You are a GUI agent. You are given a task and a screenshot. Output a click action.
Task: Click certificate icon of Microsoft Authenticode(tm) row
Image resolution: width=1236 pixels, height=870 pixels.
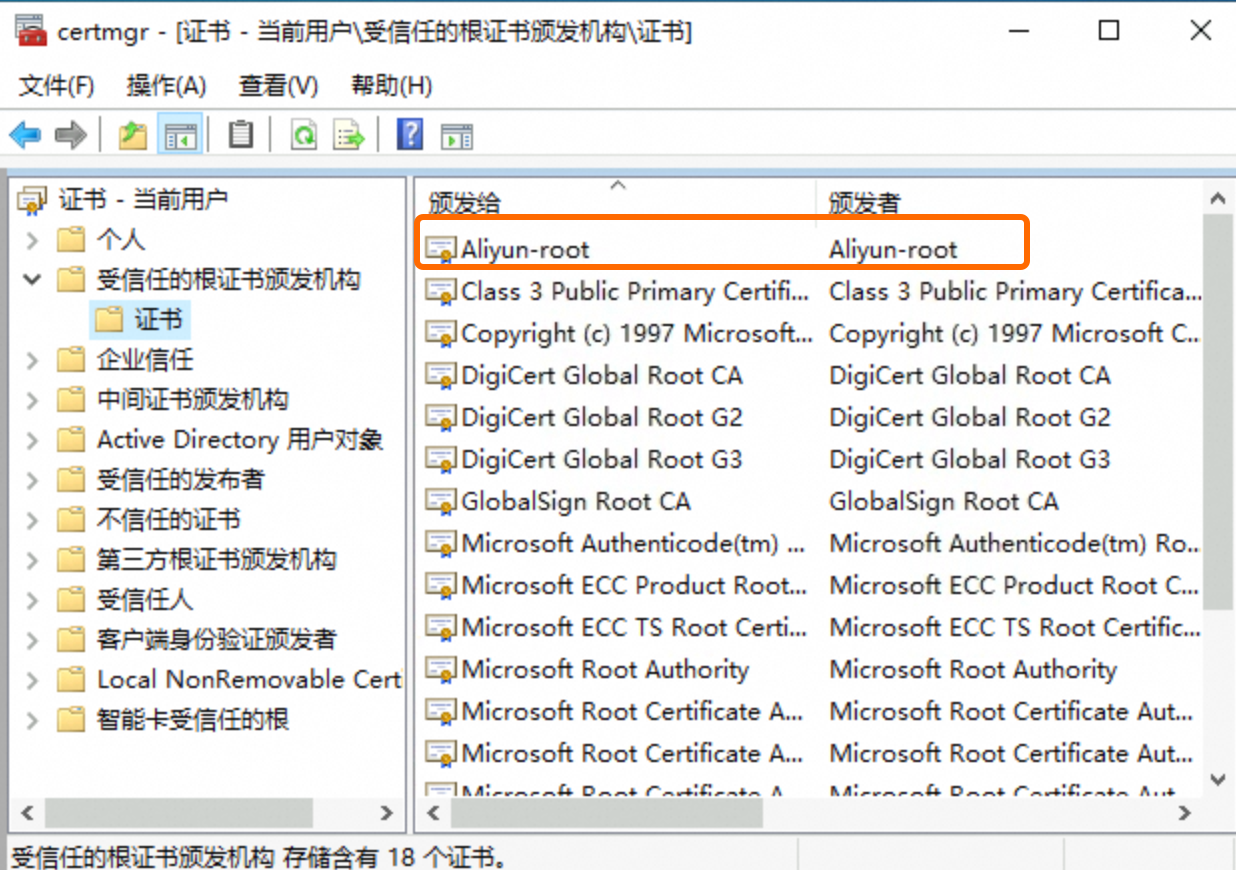pyautogui.click(x=441, y=544)
